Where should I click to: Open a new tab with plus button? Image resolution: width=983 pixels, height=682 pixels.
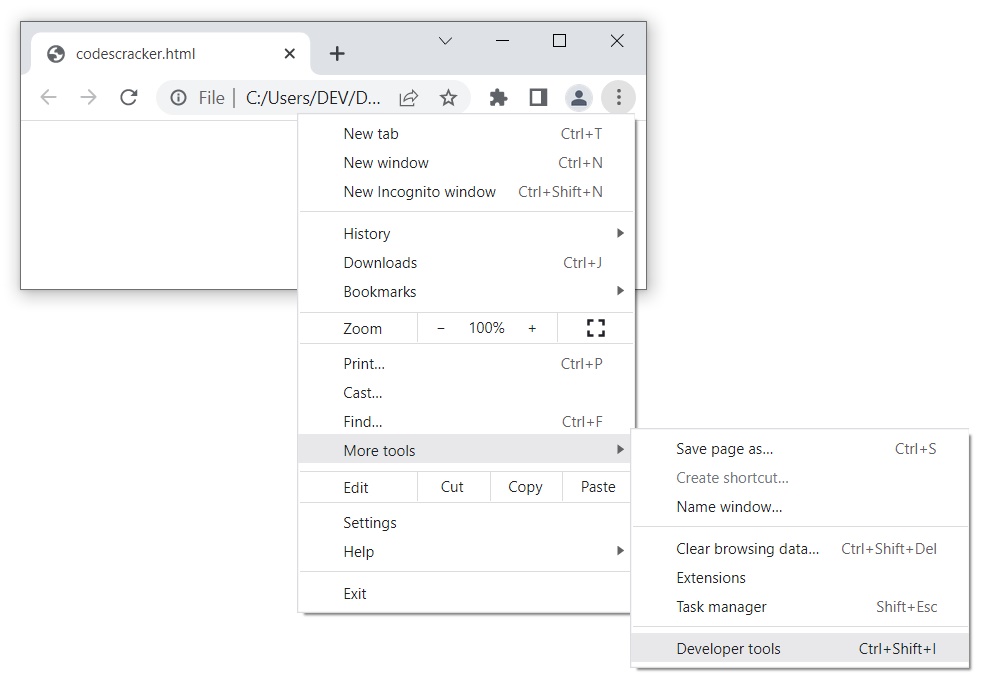coord(337,54)
